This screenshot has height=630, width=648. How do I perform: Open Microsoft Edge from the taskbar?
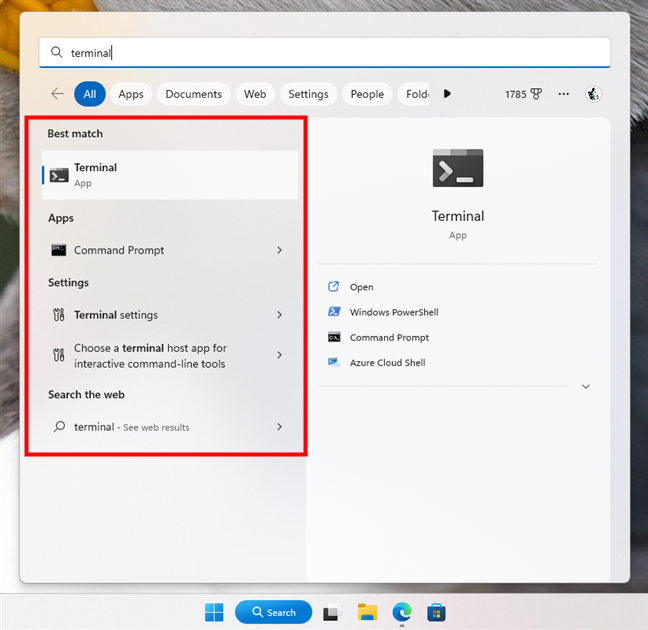[x=402, y=612]
